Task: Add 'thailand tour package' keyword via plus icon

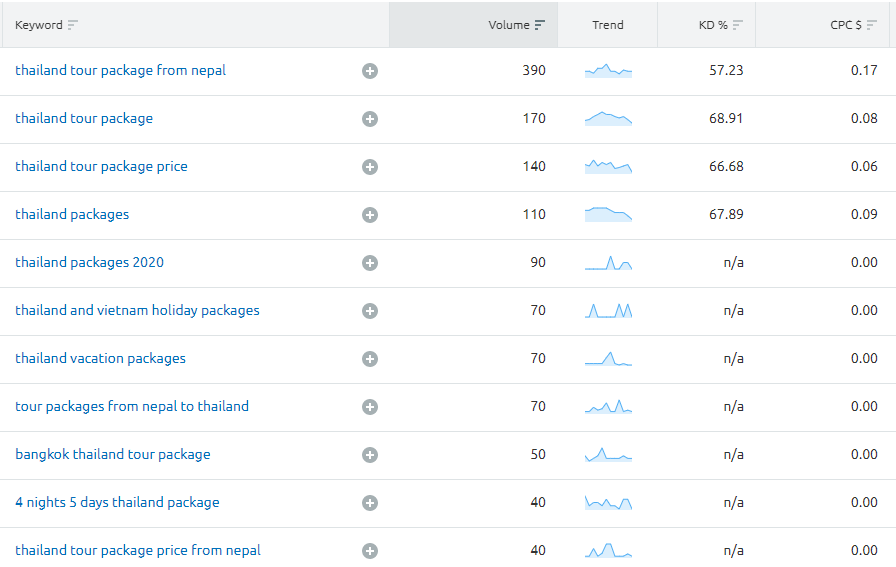Action: (370, 119)
